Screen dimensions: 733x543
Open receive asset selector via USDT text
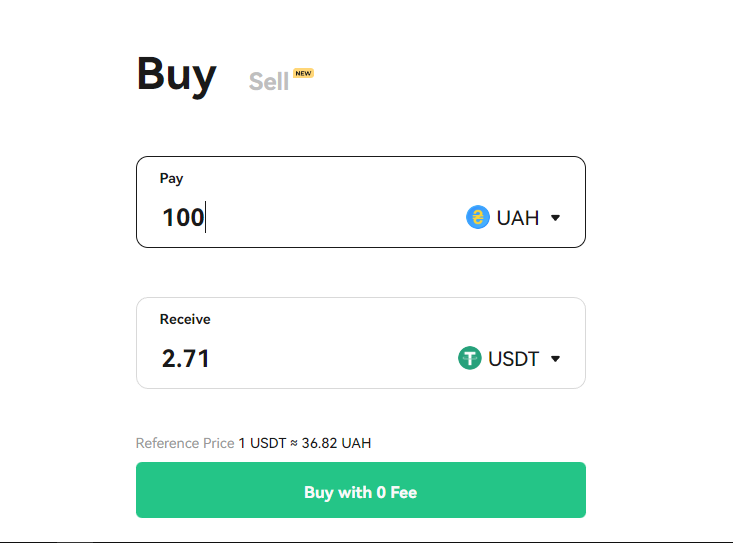[513, 358]
